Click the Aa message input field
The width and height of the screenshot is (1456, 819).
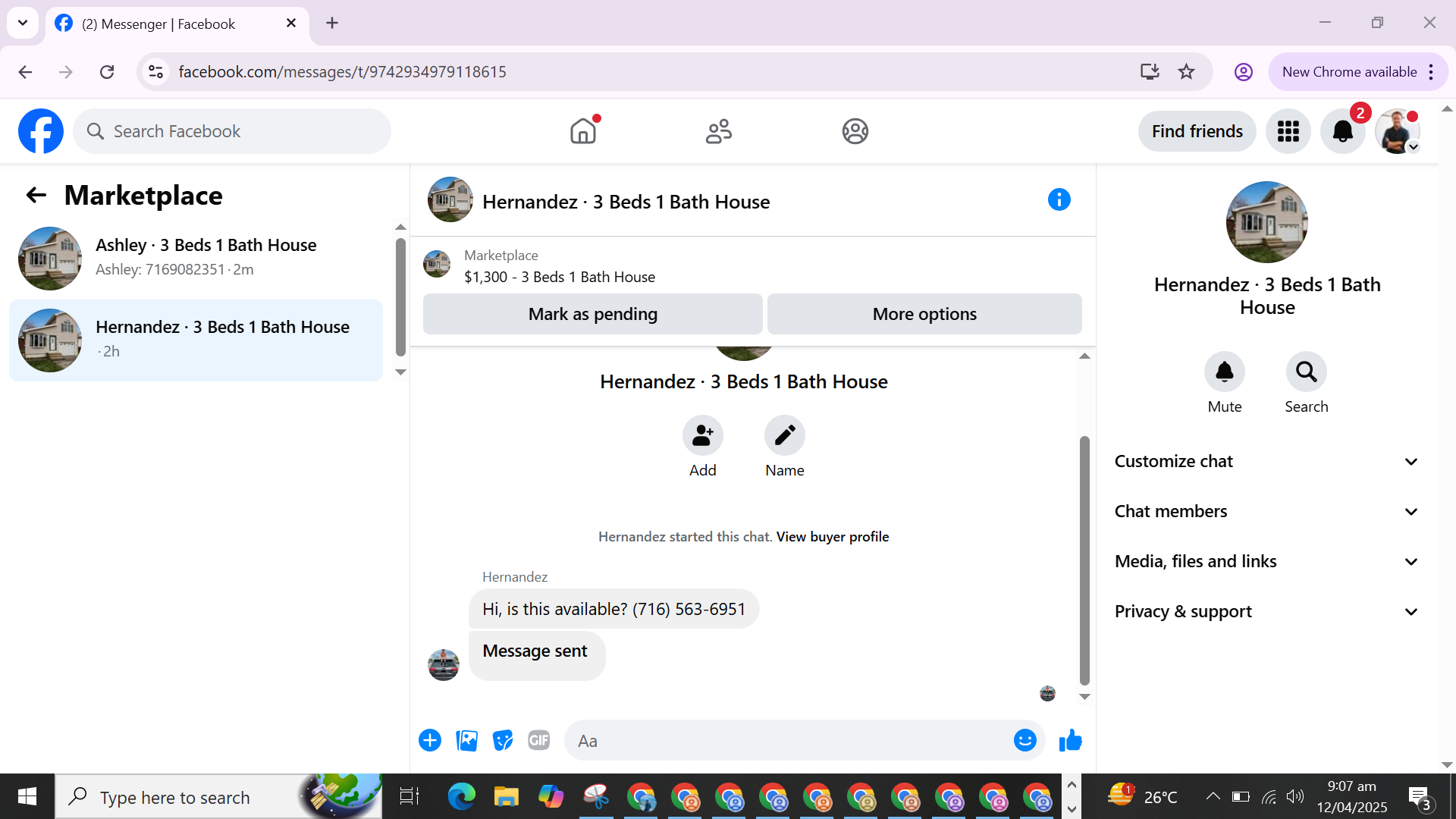click(789, 740)
